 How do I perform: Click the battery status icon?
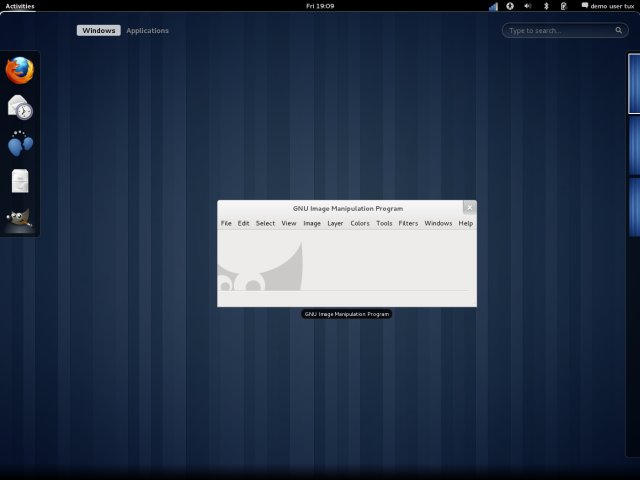564,6
